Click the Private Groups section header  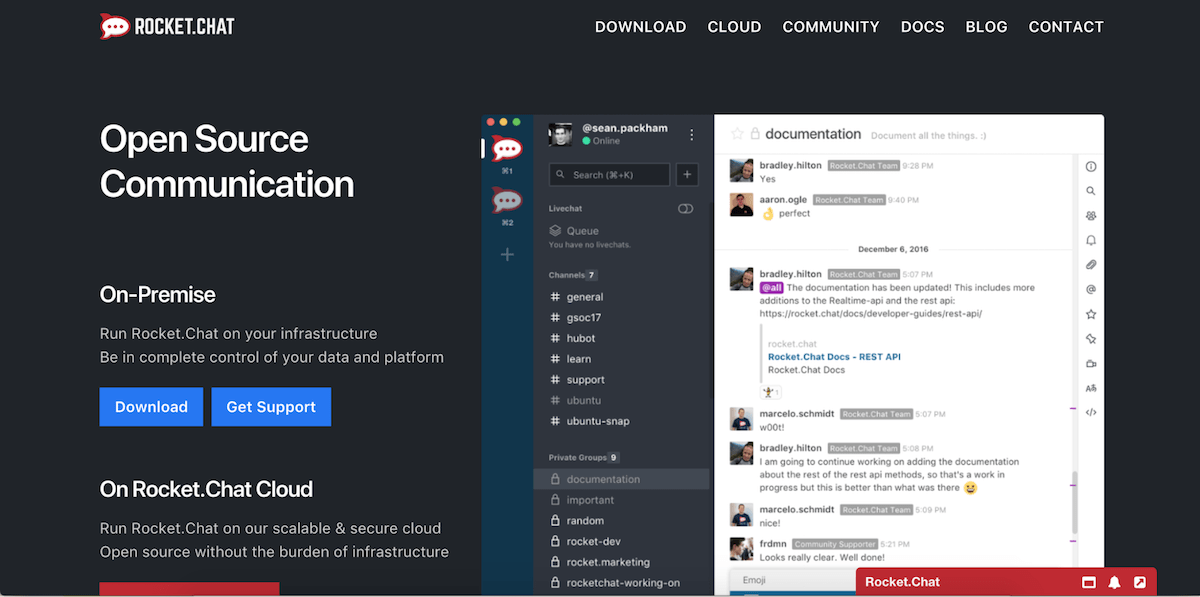(x=584, y=457)
